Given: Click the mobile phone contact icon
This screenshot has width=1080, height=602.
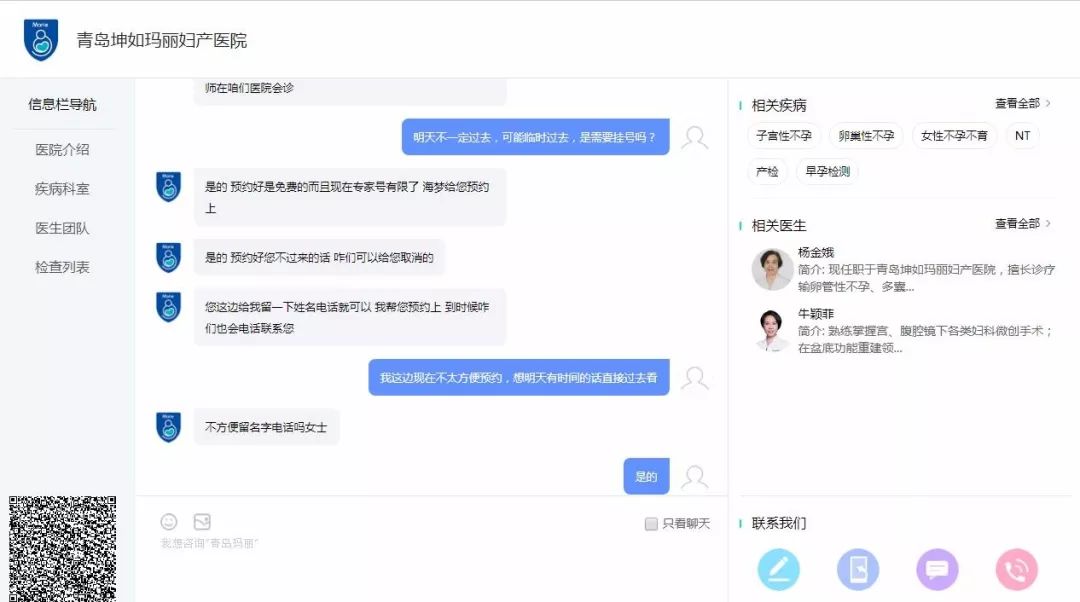Looking at the screenshot, I should (858, 570).
